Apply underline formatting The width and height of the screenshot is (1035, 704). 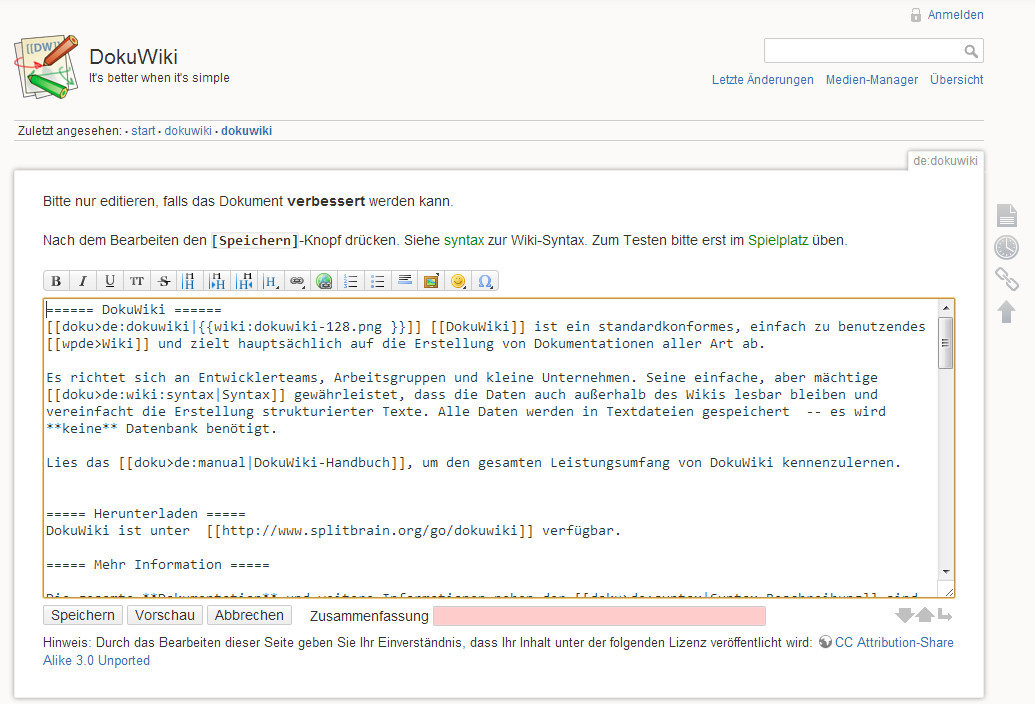(110, 281)
